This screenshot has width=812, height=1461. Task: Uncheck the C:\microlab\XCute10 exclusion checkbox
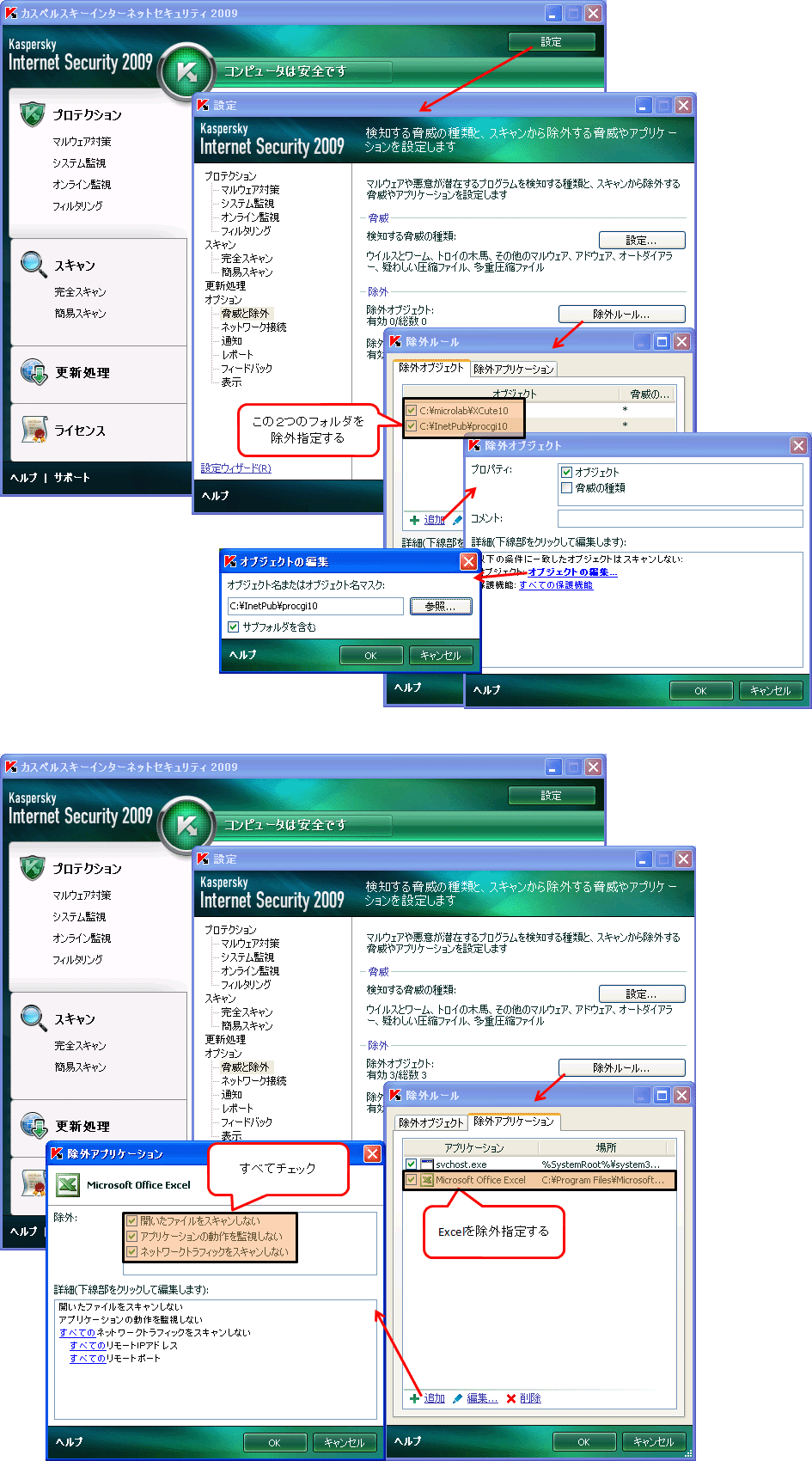coord(412,411)
